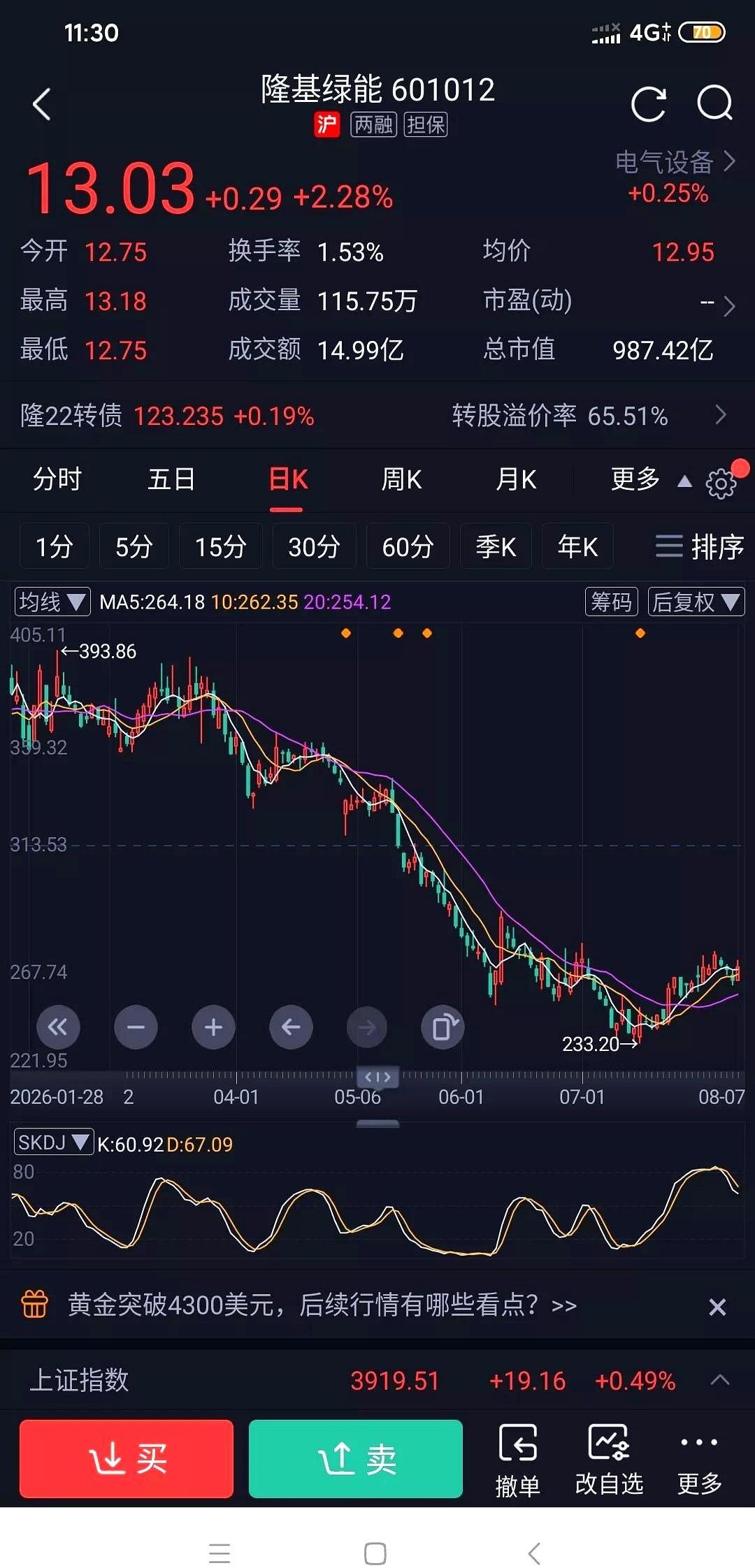Close the gold news banner
This screenshot has width=755, height=1568.
(x=717, y=1306)
